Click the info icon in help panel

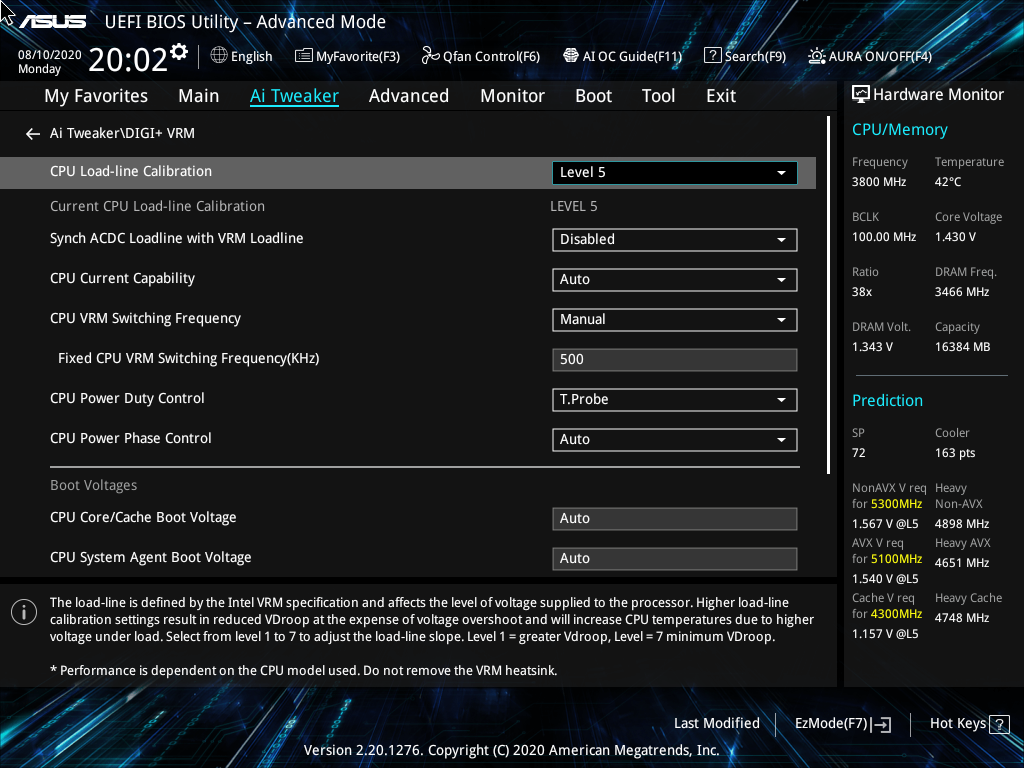point(24,612)
